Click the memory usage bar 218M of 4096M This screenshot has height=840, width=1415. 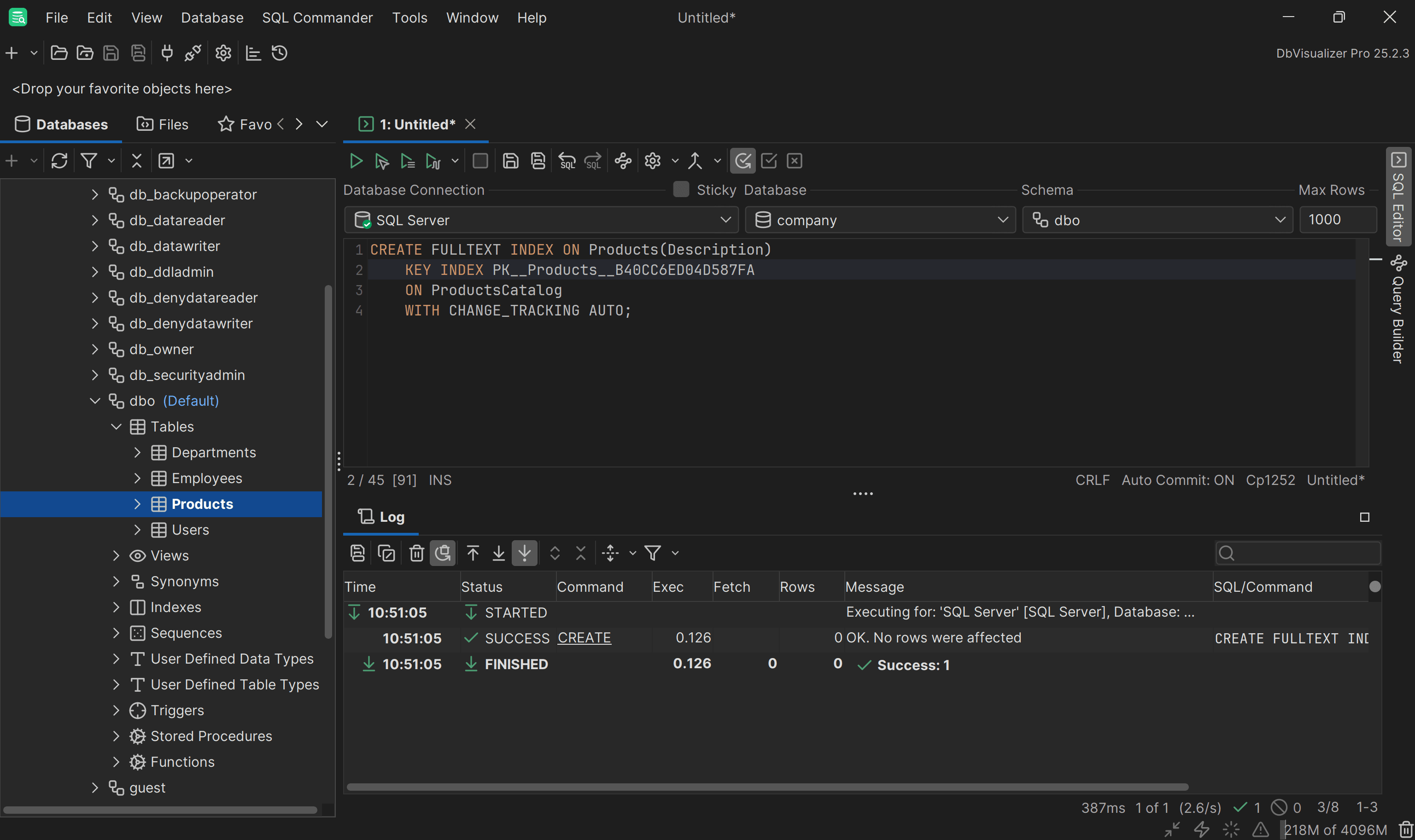[1335, 830]
